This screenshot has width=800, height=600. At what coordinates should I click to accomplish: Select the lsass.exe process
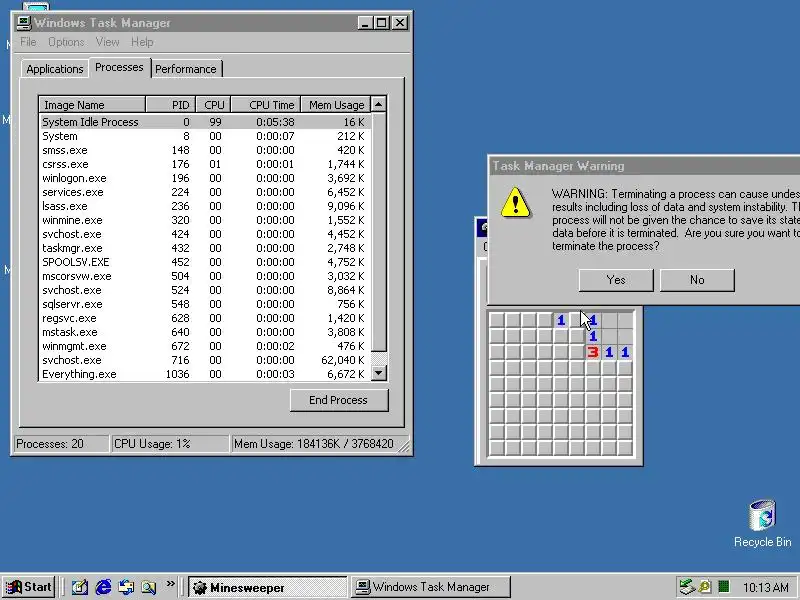coord(205,206)
